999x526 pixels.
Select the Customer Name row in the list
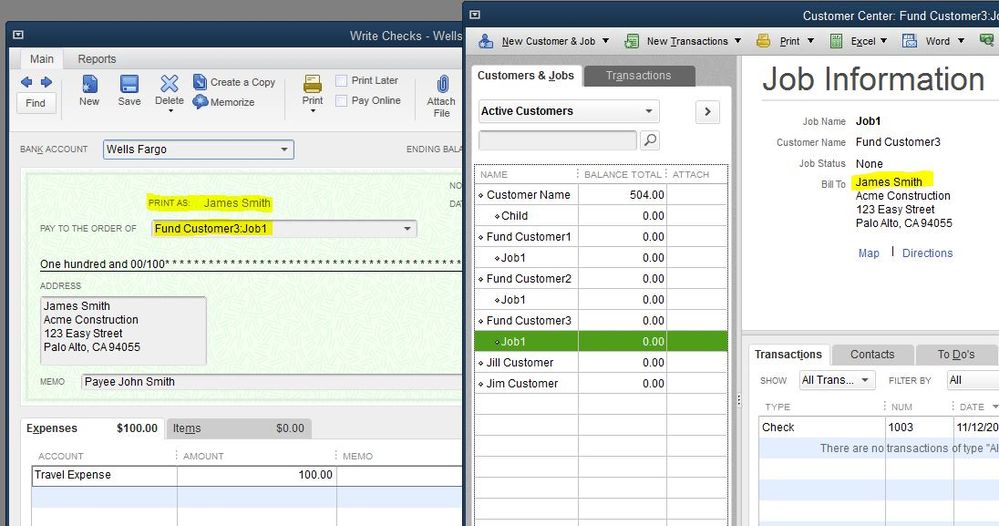pyautogui.click(x=601, y=195)
